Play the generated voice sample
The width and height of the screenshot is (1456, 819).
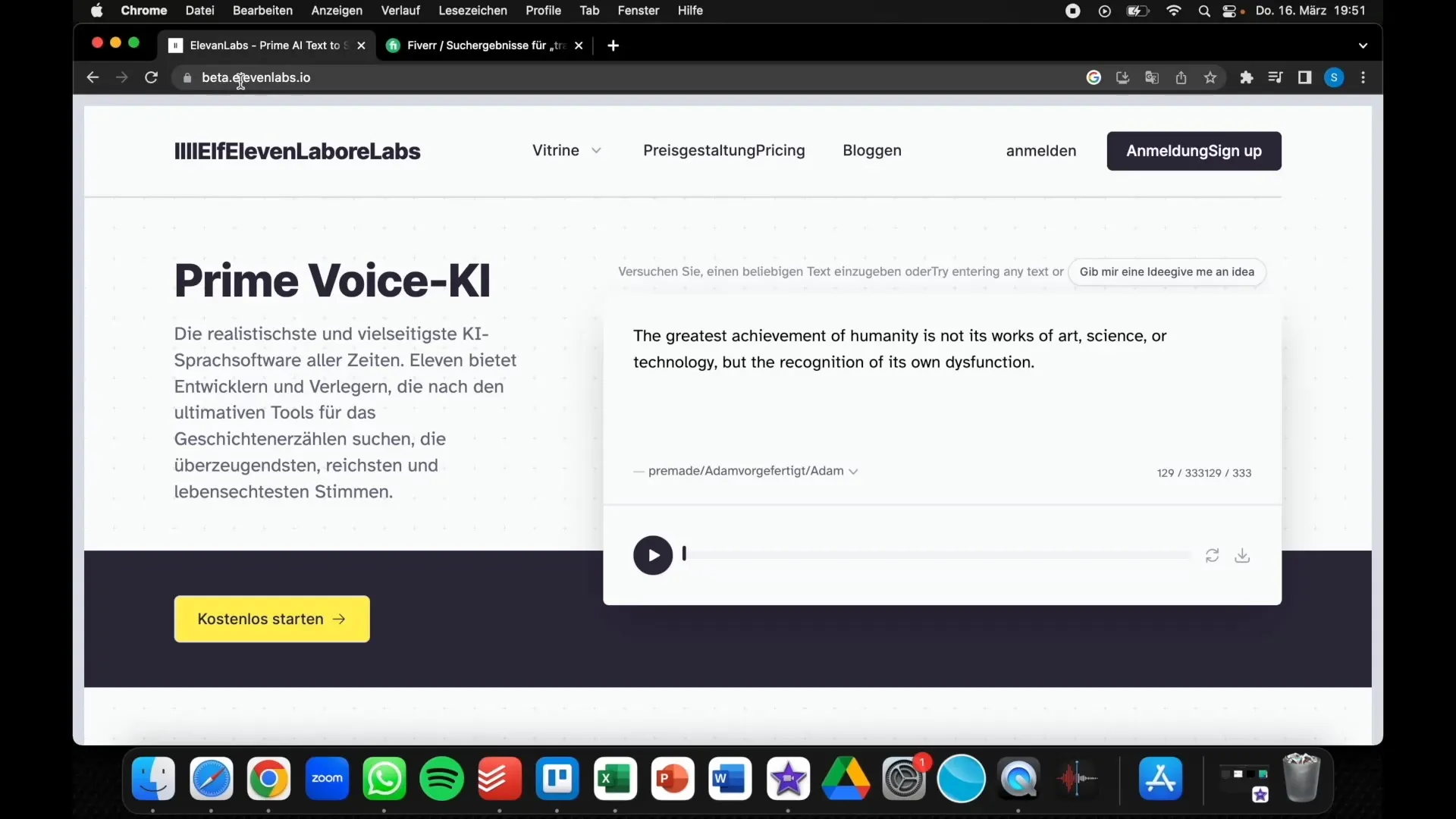tap(653, 555)
